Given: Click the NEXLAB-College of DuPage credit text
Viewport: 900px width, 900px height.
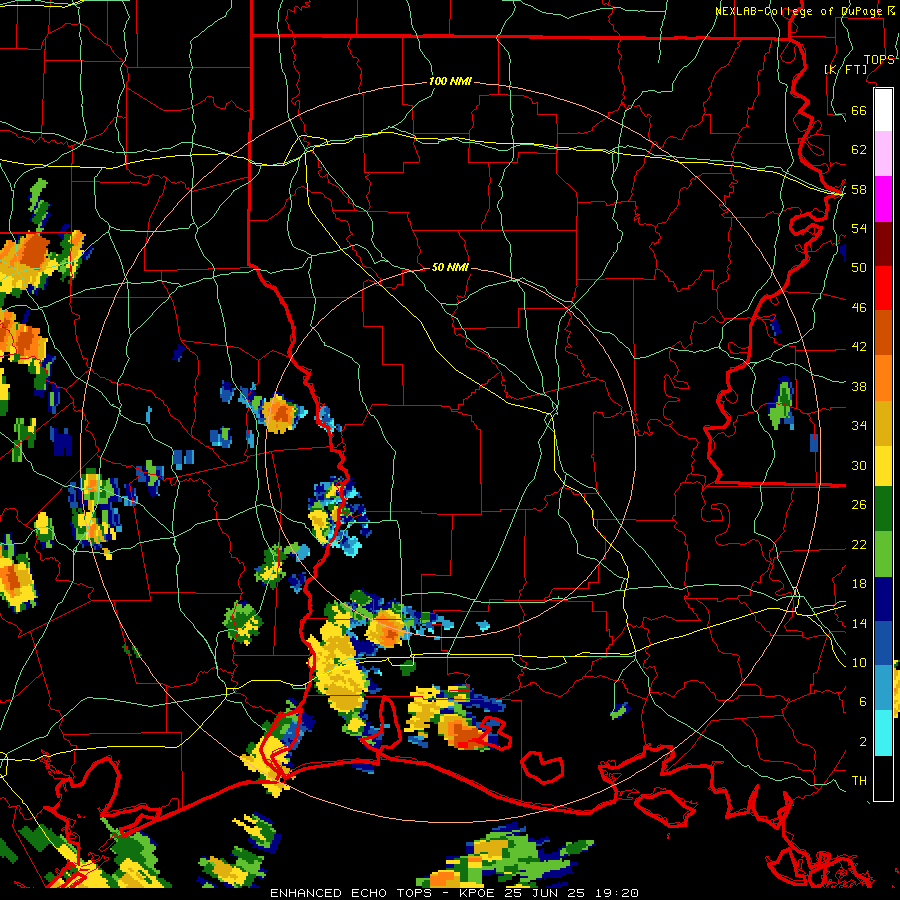Looking at the screenshot, I should [x=798, y=11].
